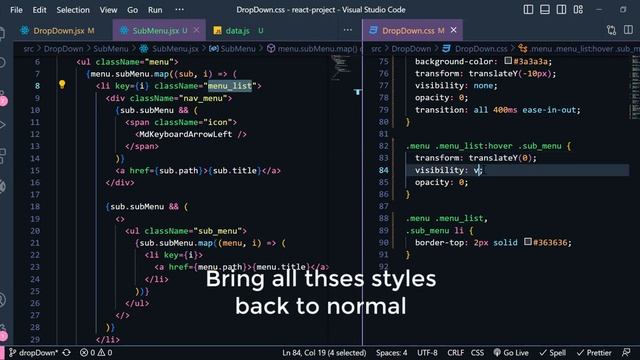This screenshot has height=360, width=640.
Task: Click the lightbulb code action on line 8
Action: click(x=62, y=84)
